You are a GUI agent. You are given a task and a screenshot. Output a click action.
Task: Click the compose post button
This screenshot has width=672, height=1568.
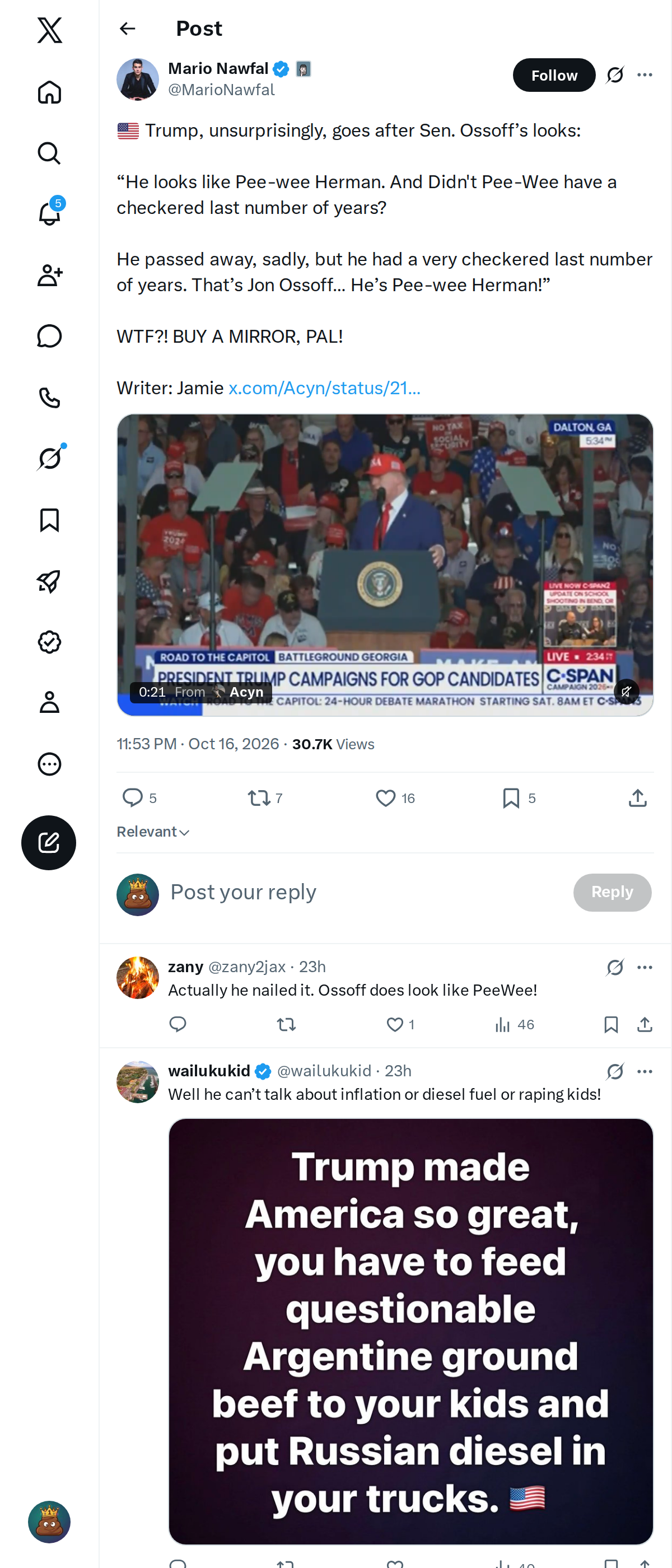[x=49, y=842]
